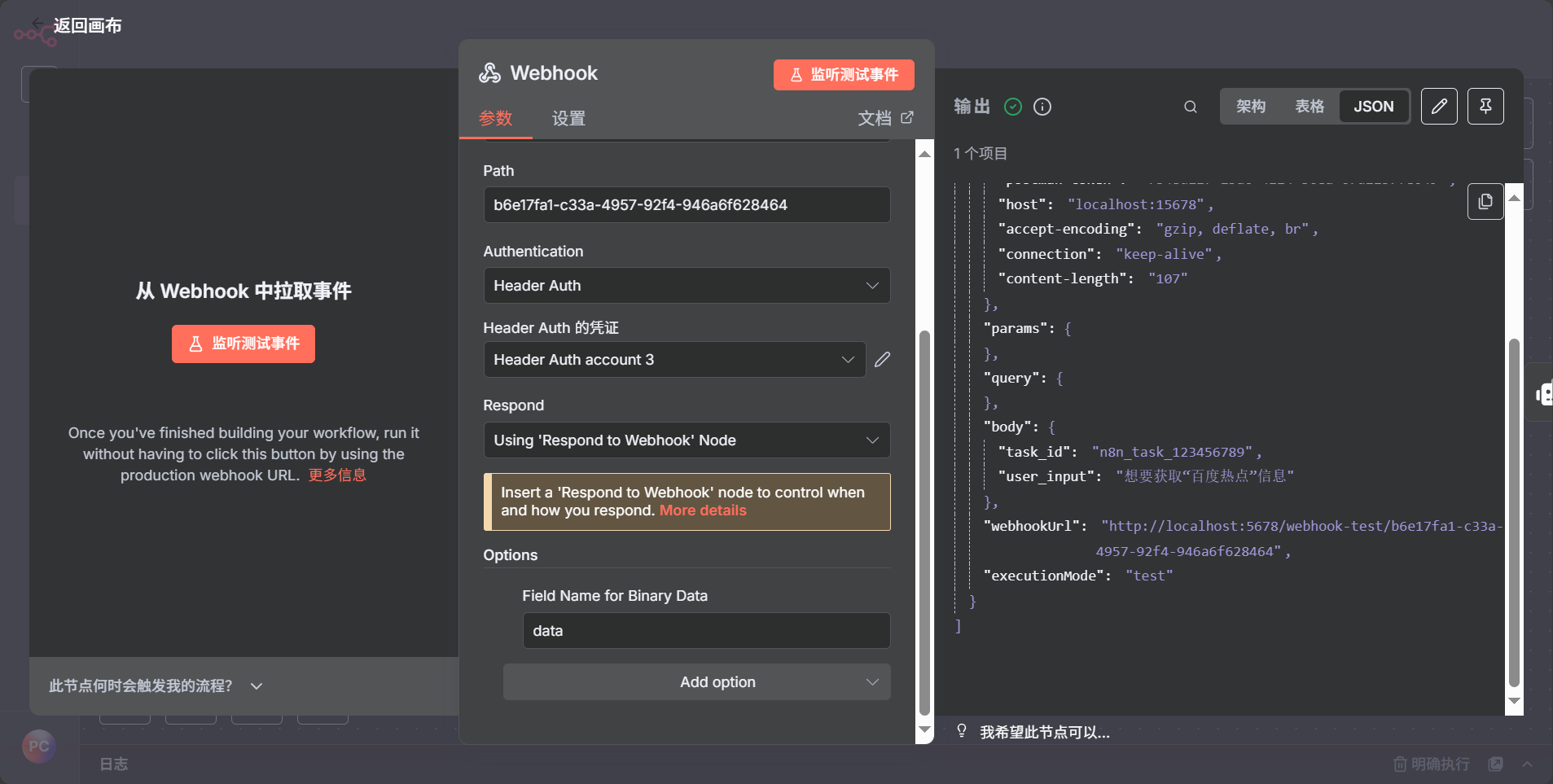The width and height of the screenshot is (1553, 784).
Task: Open the More details link
Action: [703, 510]
